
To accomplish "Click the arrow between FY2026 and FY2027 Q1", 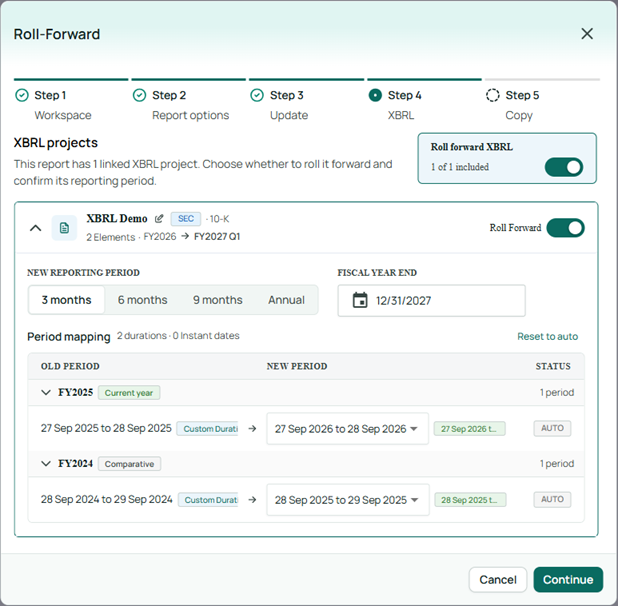I will tap(185, 236).
